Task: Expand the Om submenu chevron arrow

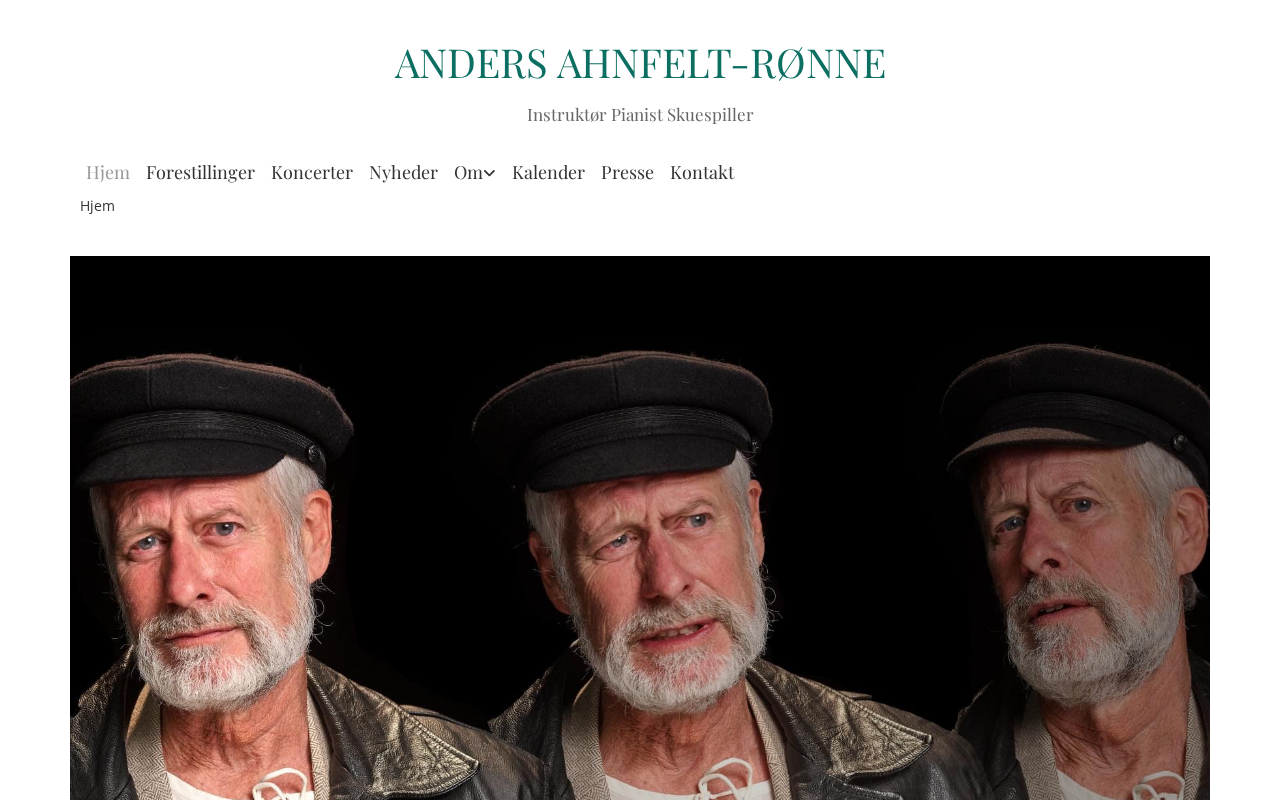Action: 489,174
